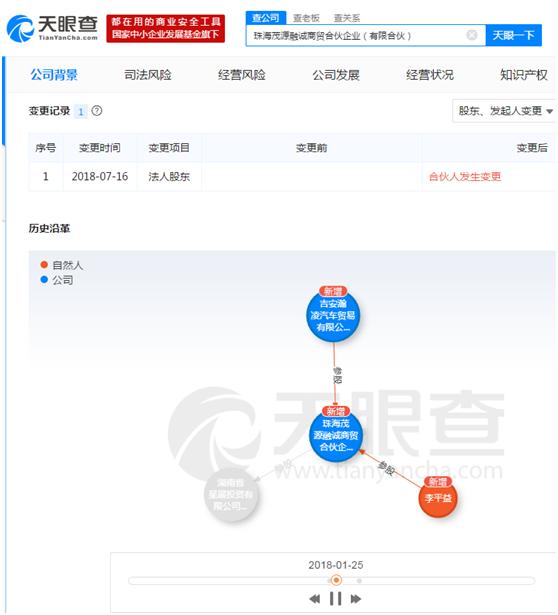Click the 法人股东 table cell

point(169,176)
